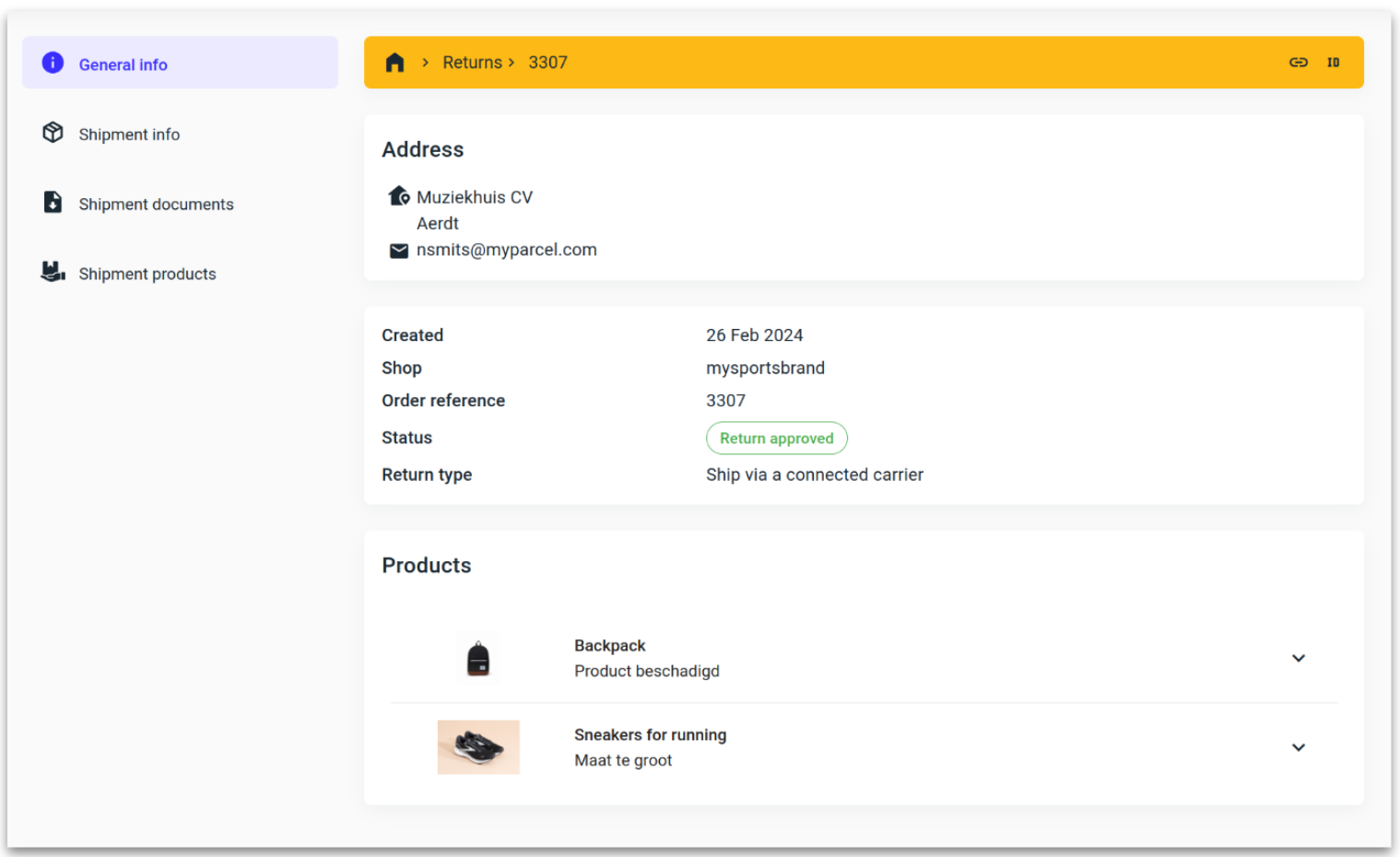Click the Shipment products icon
Screen dimensions: 1400x857
(x=53, y=272)
